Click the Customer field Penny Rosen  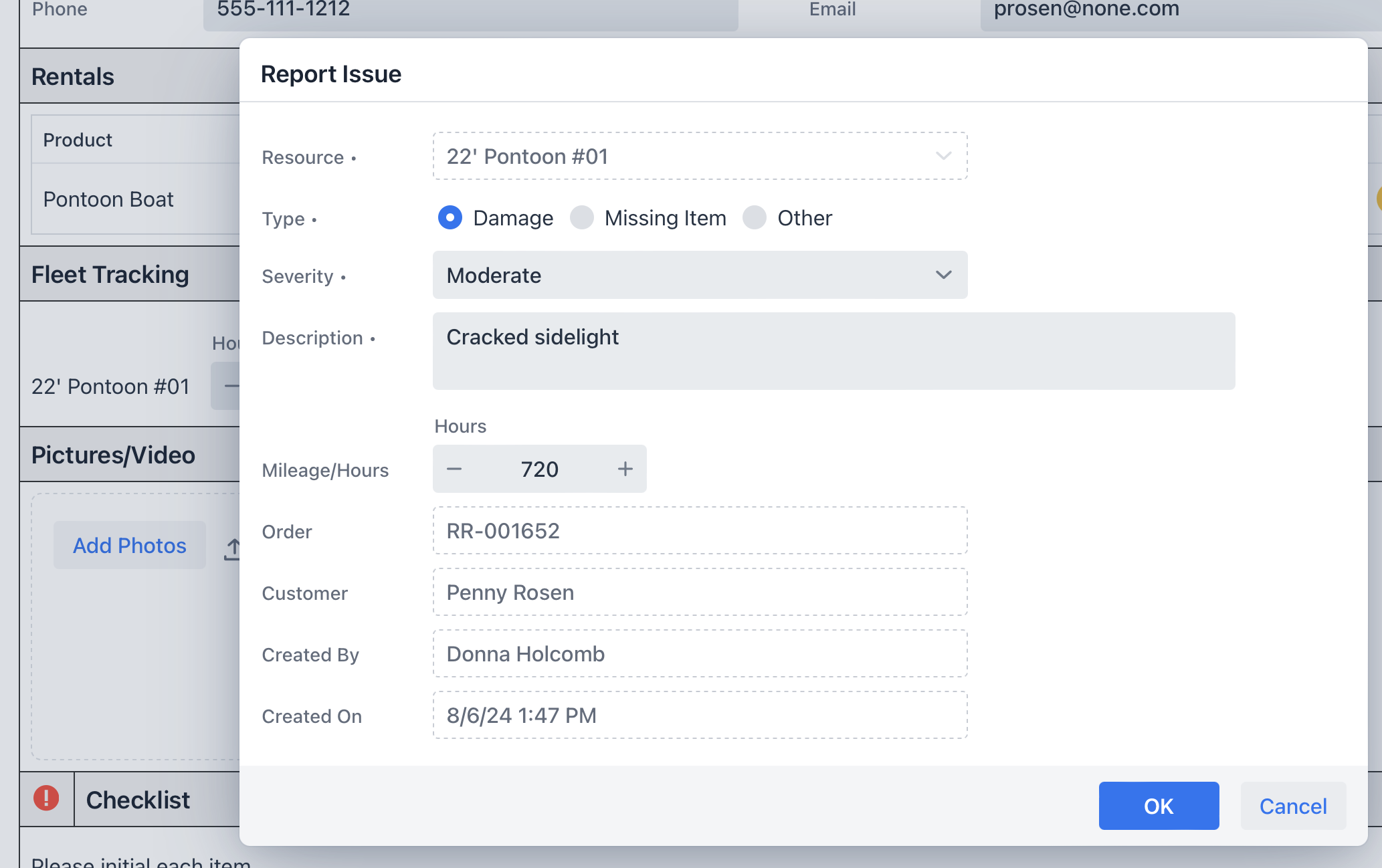[x=700, y=592]
